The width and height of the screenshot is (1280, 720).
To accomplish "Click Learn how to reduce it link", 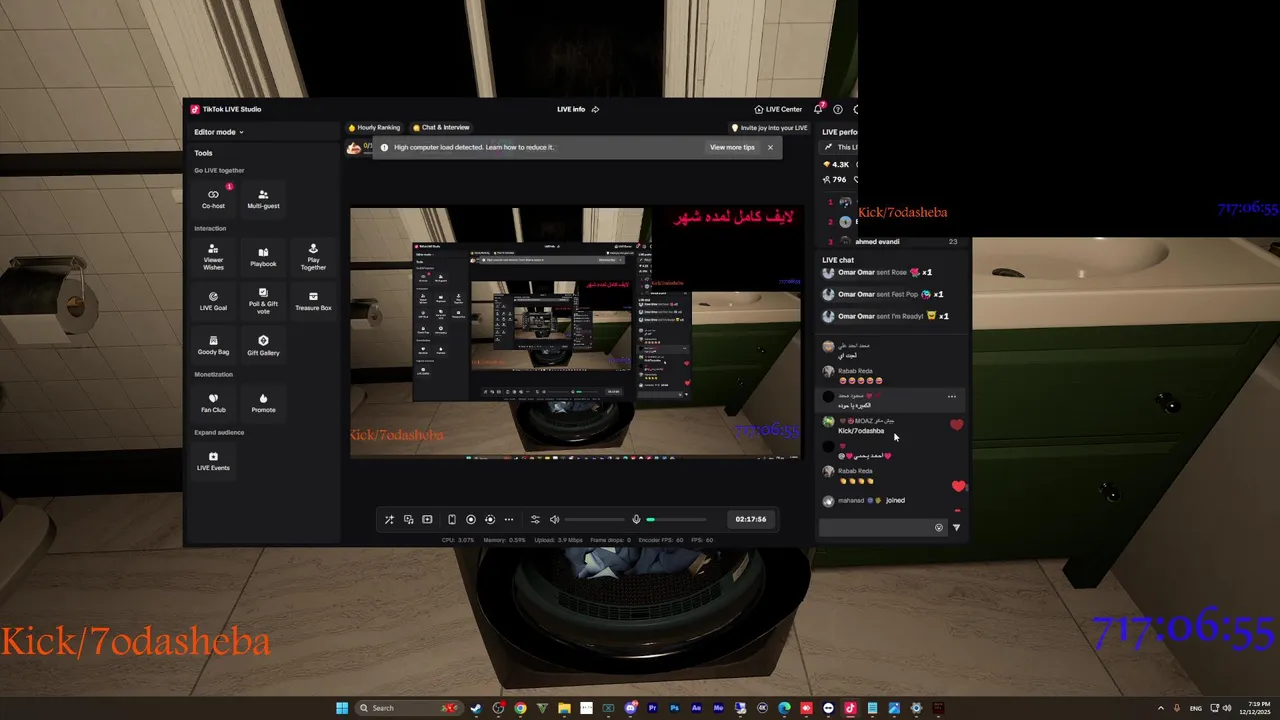I will 519,147.
